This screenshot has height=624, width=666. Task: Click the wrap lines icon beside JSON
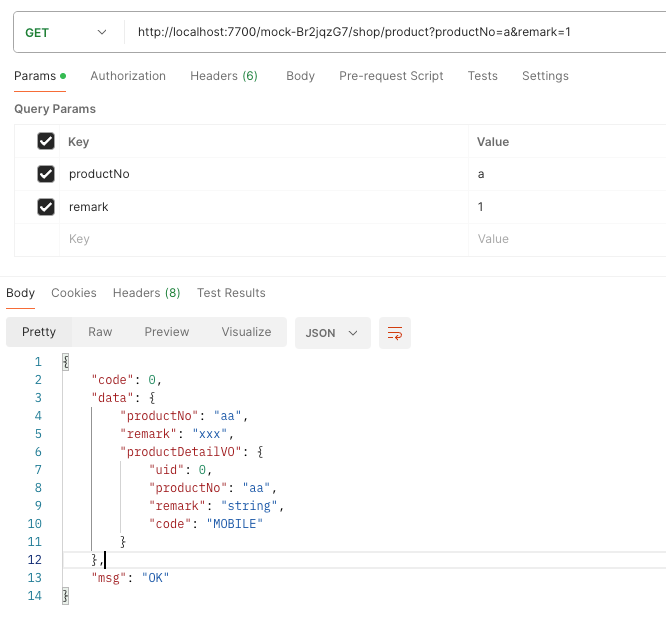tap(395, 333)
